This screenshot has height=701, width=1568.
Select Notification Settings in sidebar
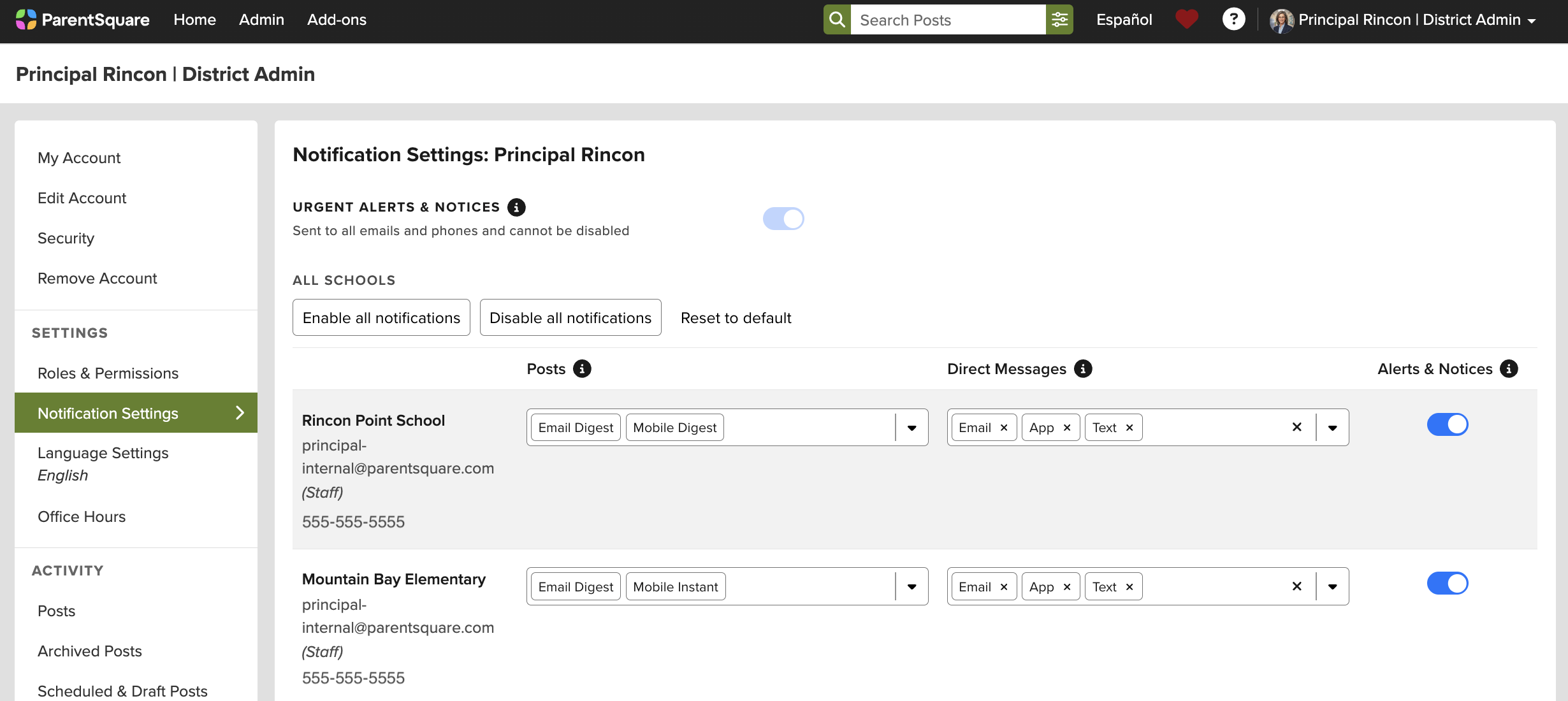tap(136, 413)
